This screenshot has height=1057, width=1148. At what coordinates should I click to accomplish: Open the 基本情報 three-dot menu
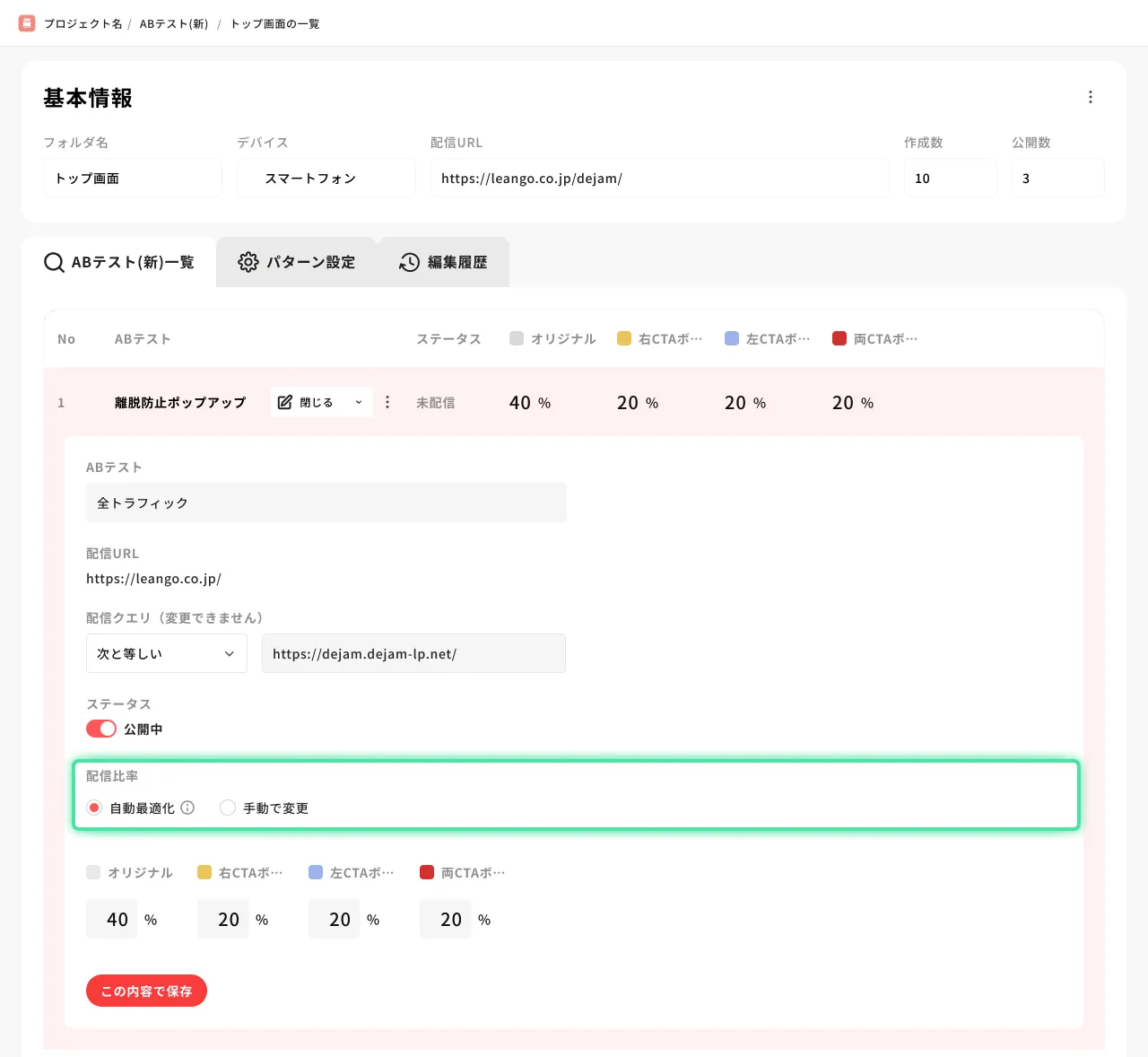[1091, 97]
